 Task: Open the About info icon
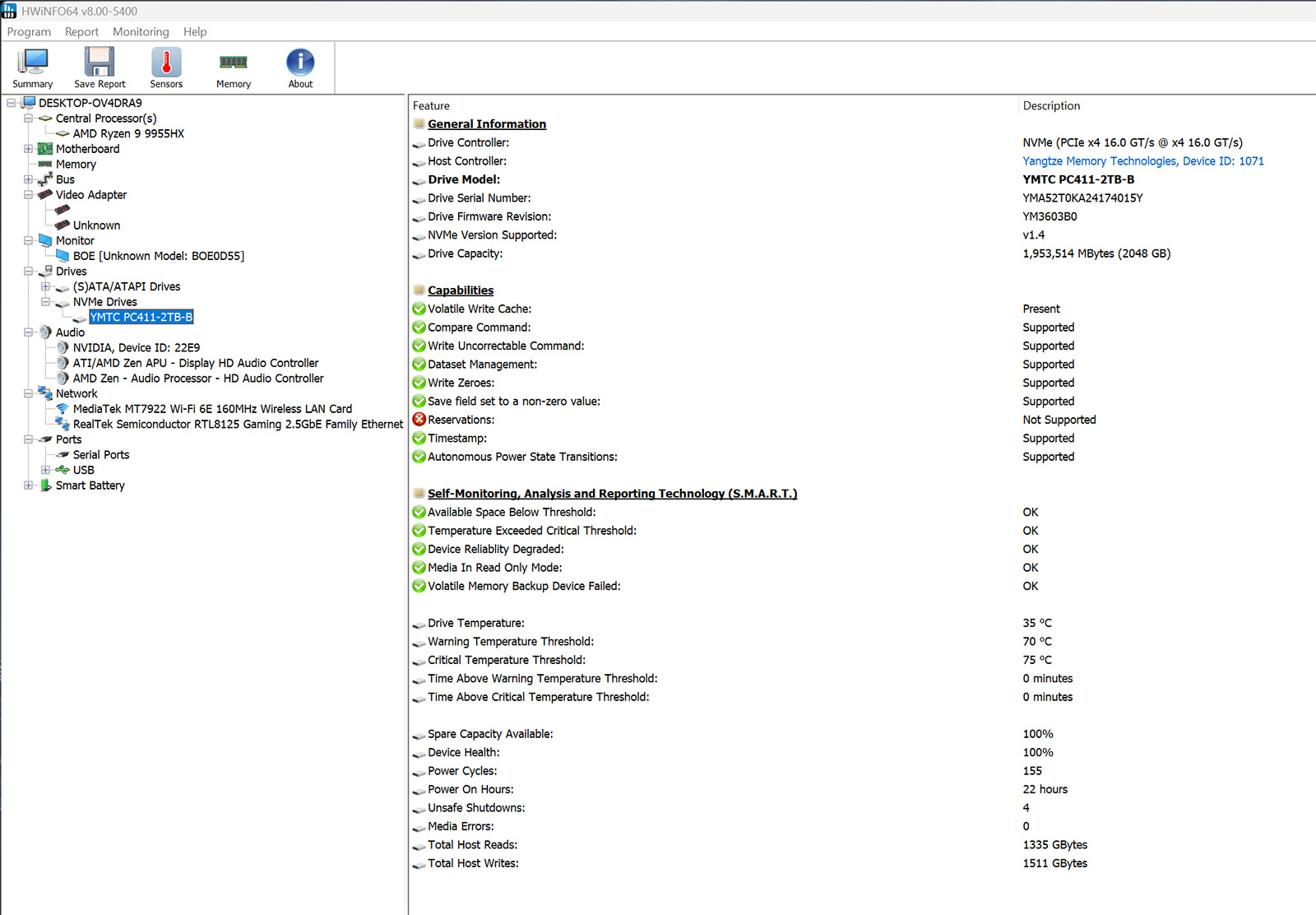click(300, 63)
